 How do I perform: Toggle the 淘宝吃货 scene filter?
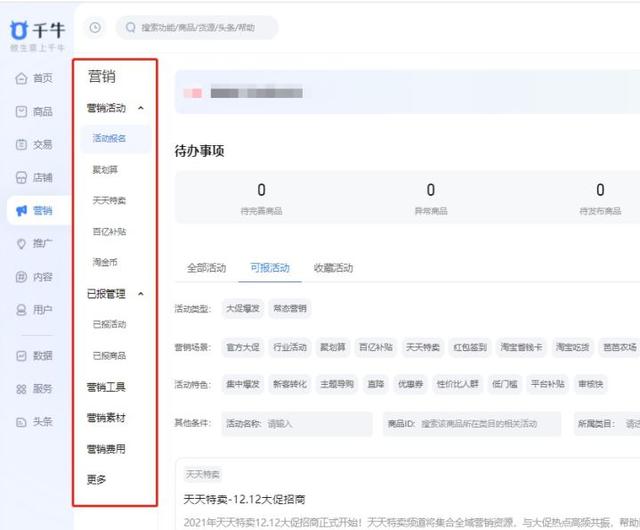point(572,347)
